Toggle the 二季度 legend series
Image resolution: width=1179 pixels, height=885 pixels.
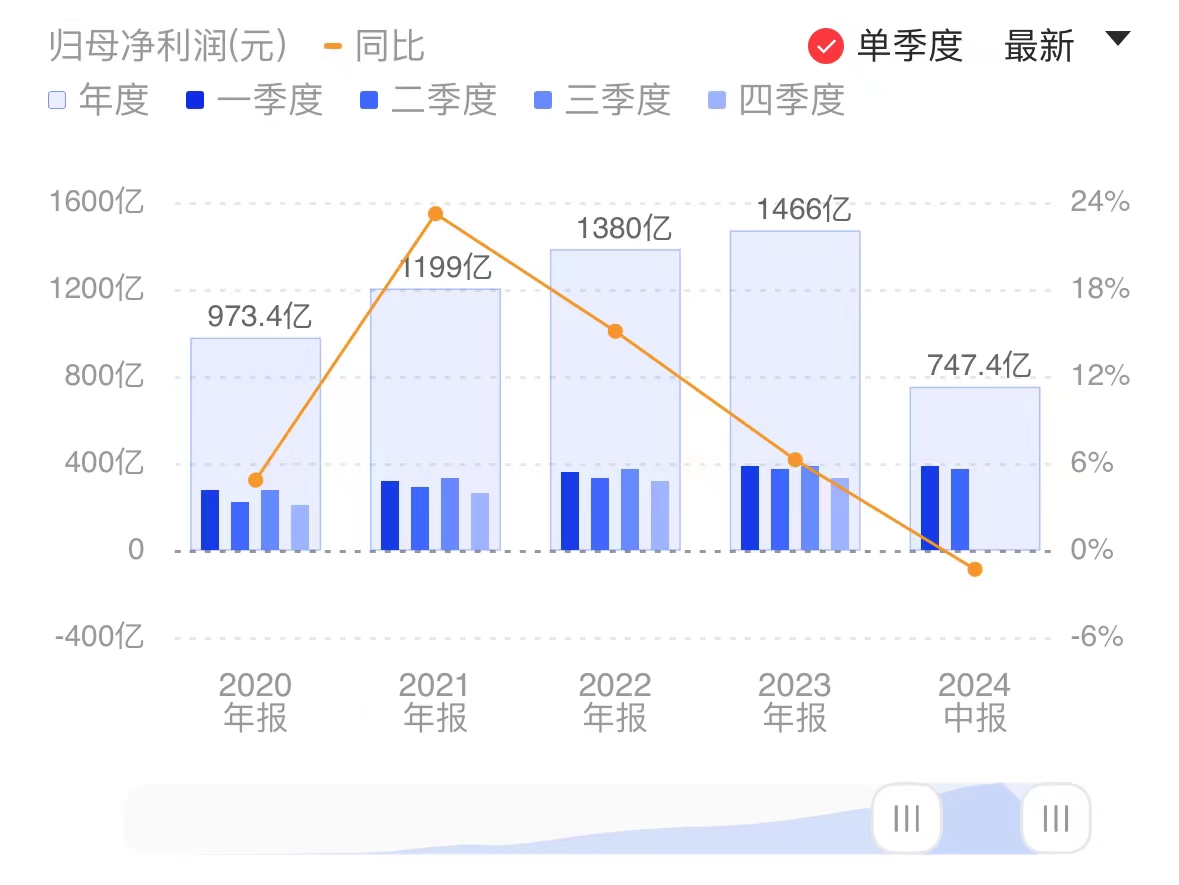tap(429, 100)
